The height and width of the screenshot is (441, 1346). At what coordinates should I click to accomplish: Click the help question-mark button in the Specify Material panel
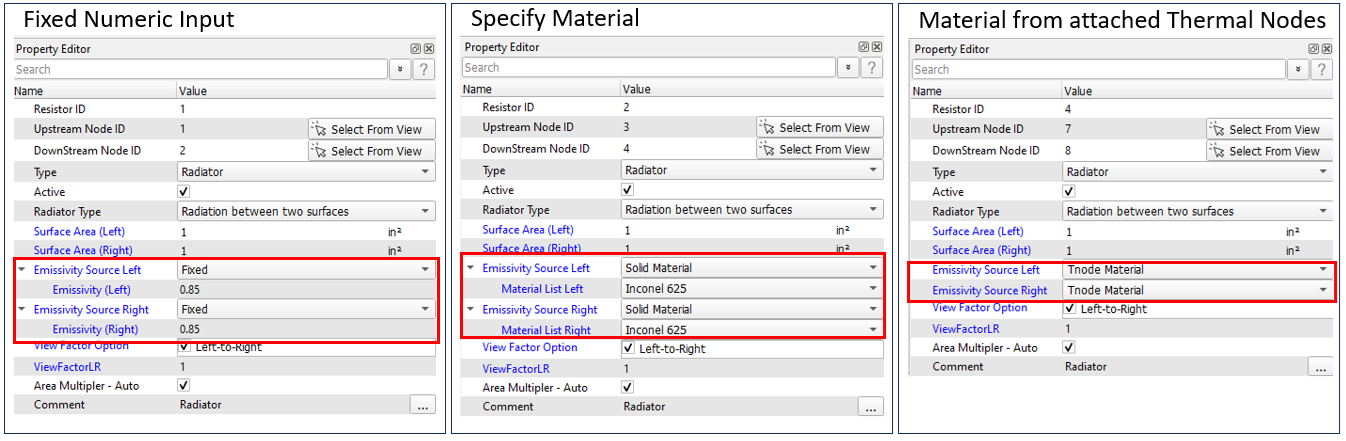(x=873, y=67)
